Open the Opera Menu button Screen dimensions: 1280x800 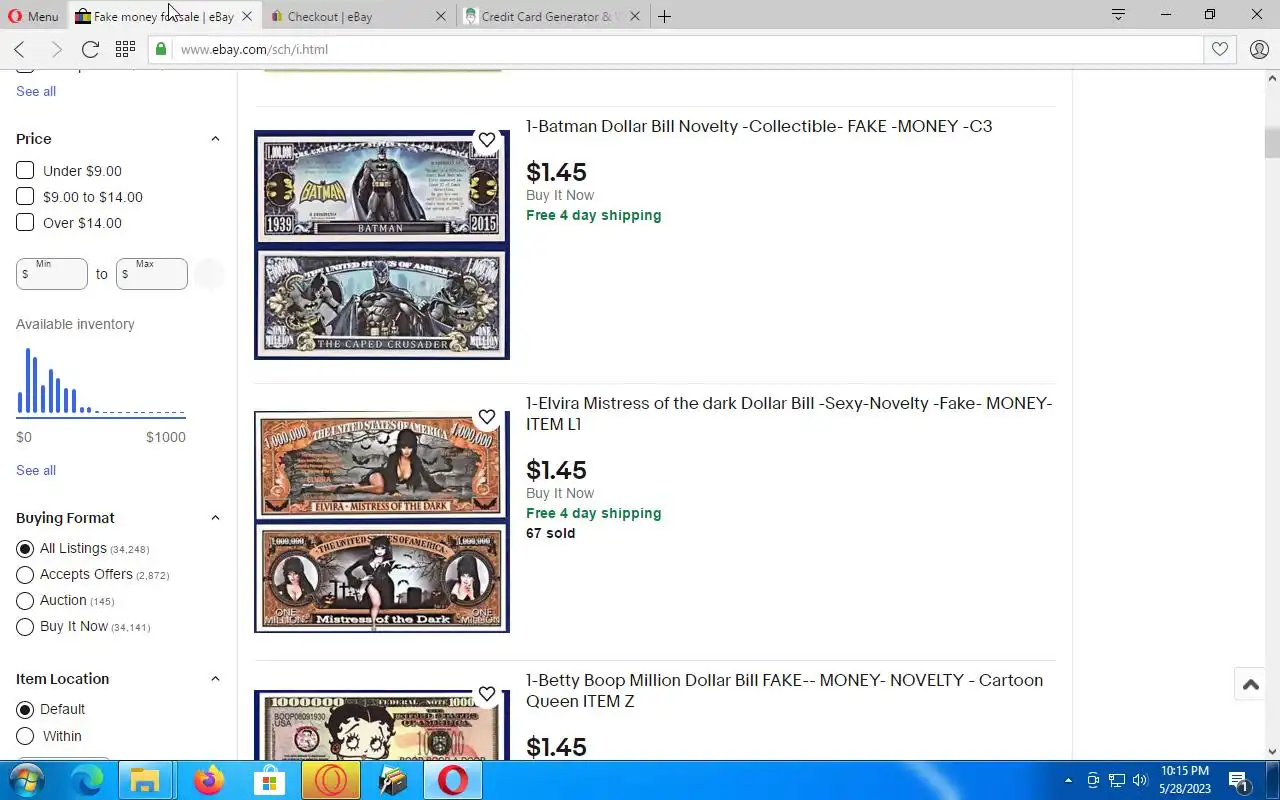[33, 16]
